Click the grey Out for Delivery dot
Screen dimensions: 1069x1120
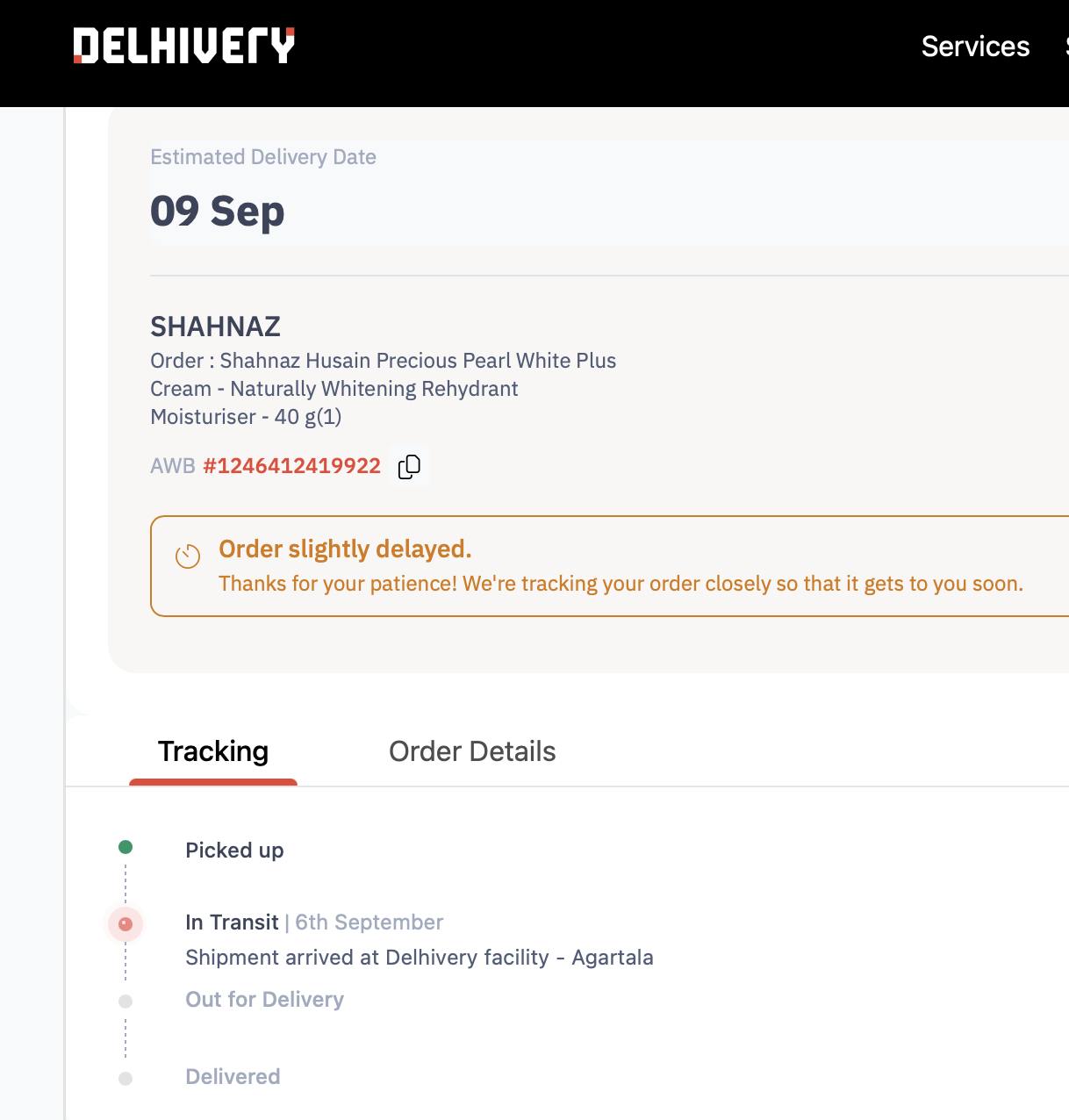(x=126, y=1002)
